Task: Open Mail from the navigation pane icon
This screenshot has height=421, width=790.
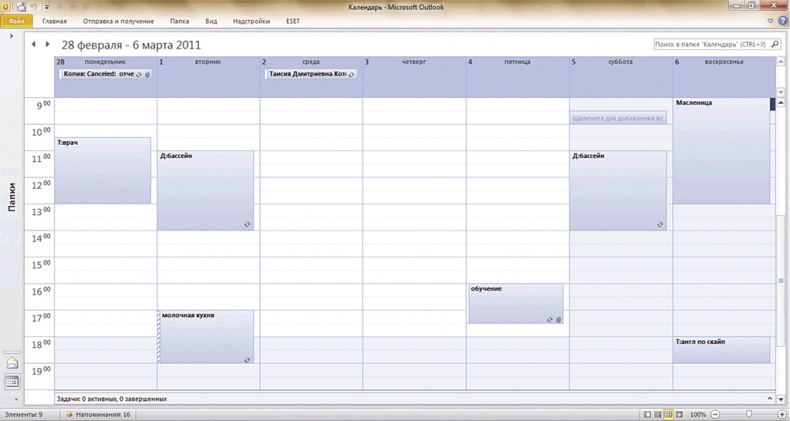Action: (x=12, y=364)
